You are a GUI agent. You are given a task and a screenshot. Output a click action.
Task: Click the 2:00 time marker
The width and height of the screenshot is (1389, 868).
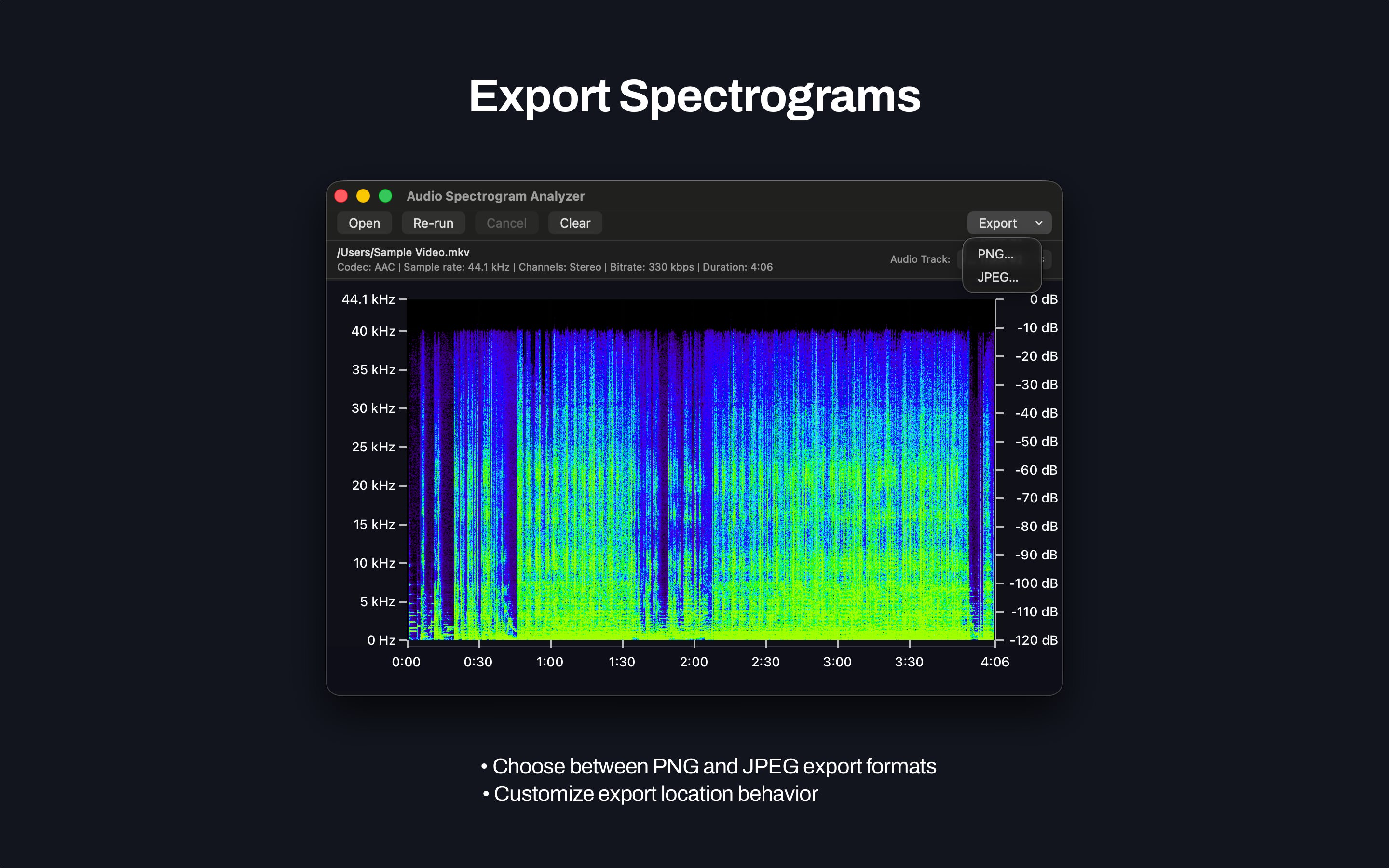(694, 662)
